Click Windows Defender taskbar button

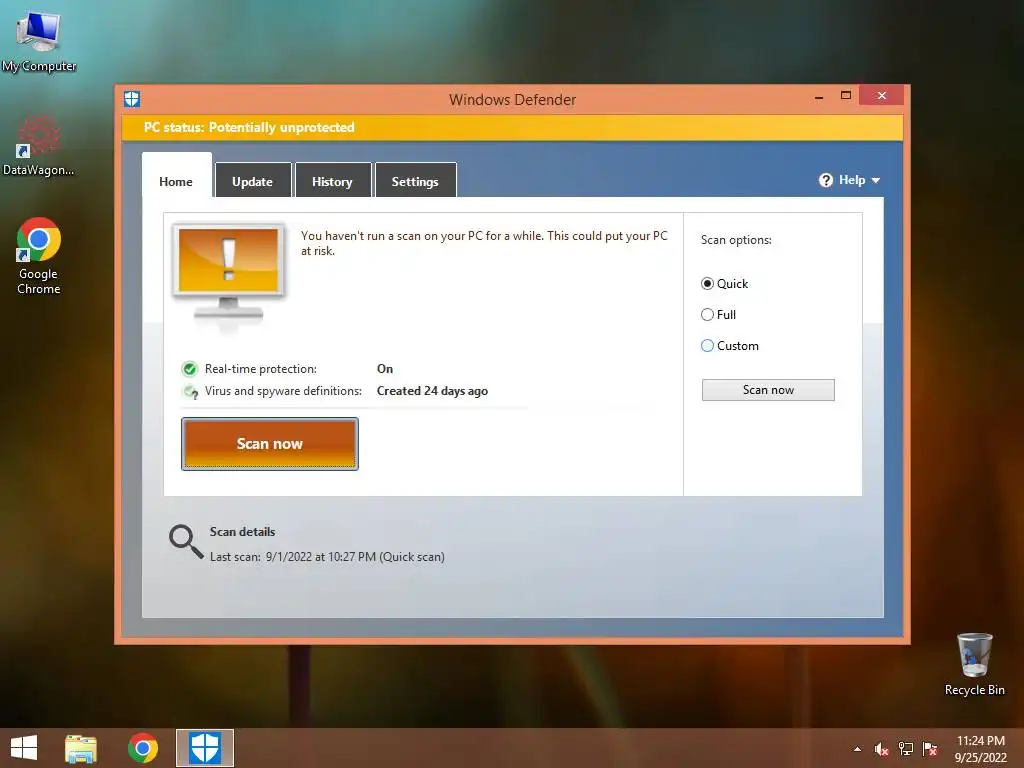pyautogui.click(x=205, y=748)
